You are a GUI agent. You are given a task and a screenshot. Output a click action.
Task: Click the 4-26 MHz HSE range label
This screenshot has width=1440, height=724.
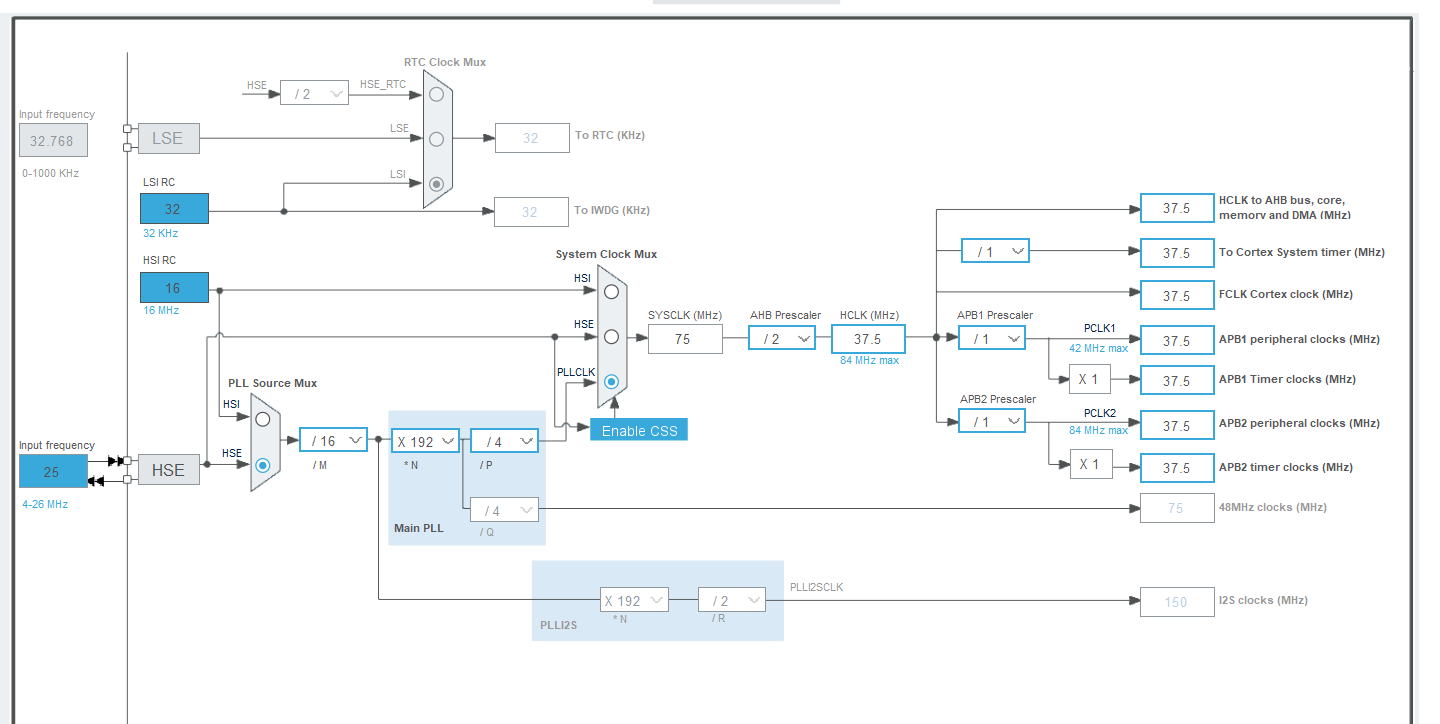45,504
